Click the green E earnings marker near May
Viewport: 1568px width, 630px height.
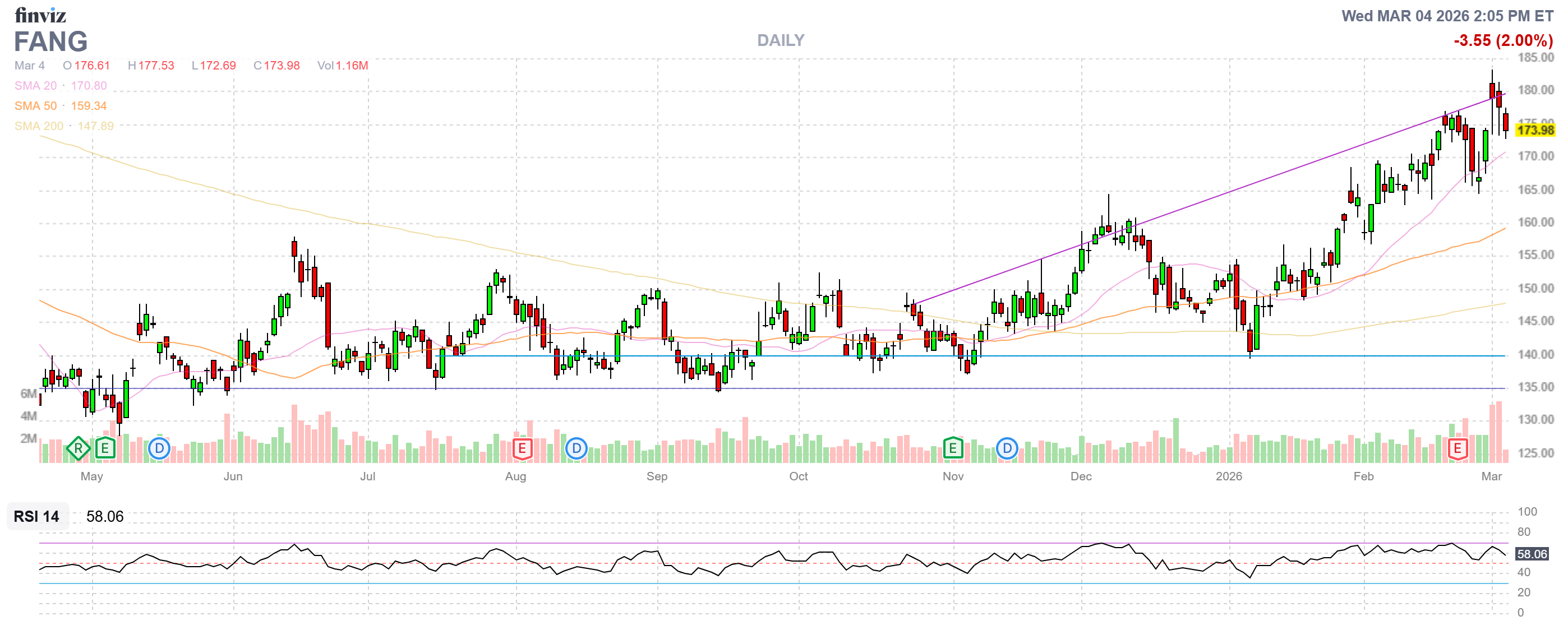pos(105,450)
